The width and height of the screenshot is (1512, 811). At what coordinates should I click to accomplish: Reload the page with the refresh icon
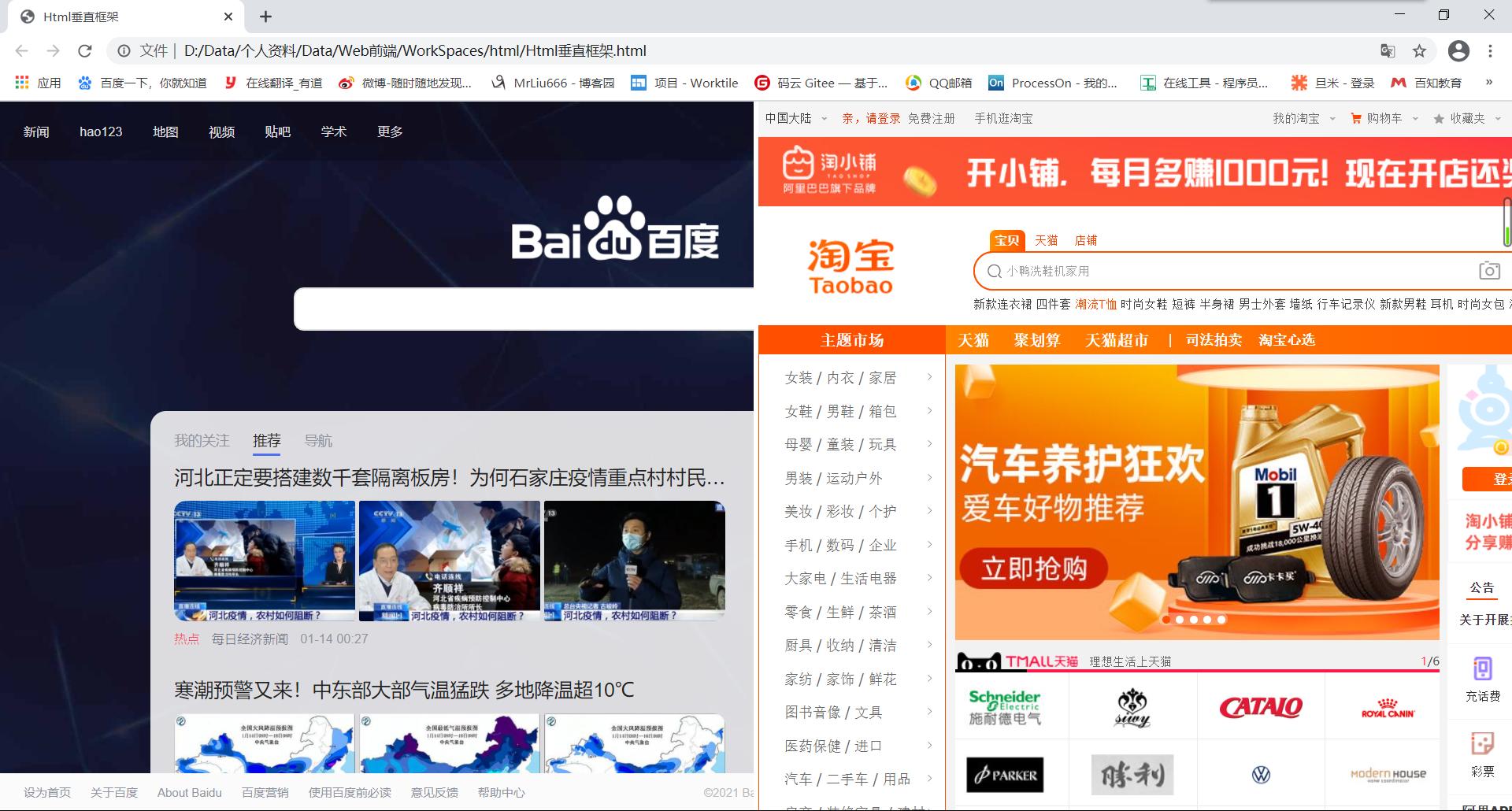point(87,51)
